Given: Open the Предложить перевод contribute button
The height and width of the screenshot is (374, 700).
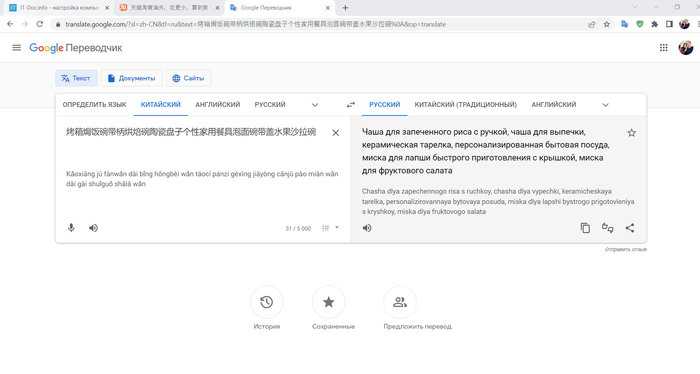Looking at the screenshot, I should (x=400, y=302).
